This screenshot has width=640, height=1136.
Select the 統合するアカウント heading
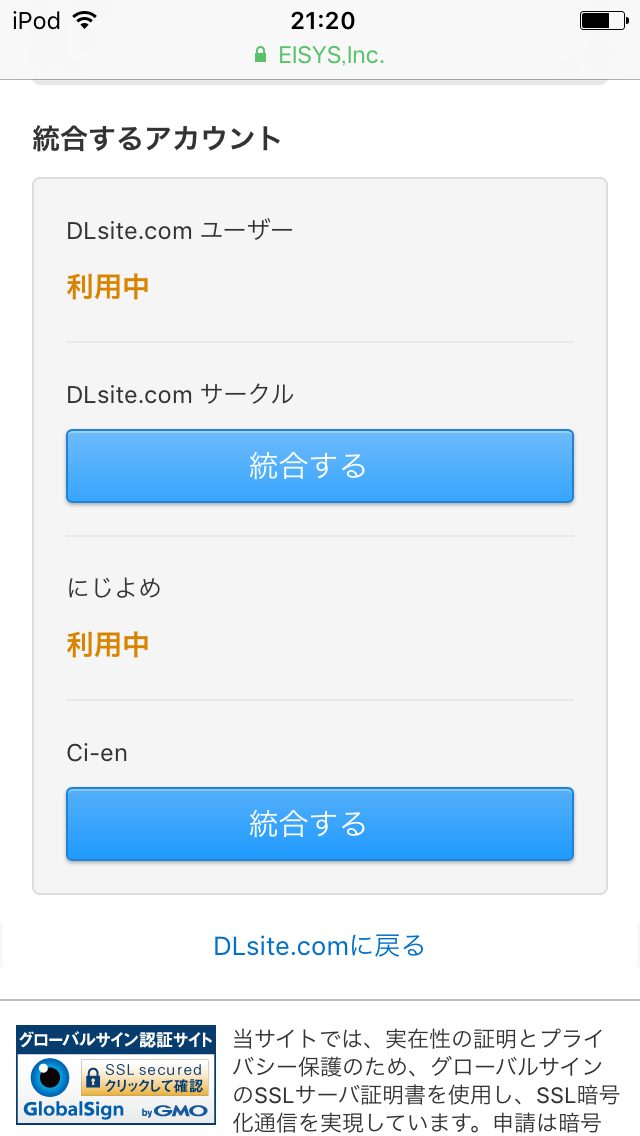pos(157,138)
